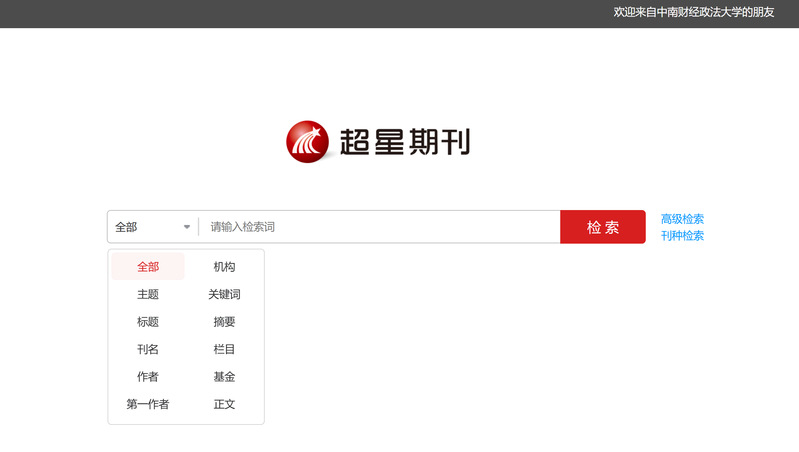
Task: Choose 基金 from the dropdown options
Action: coord(224,377)
